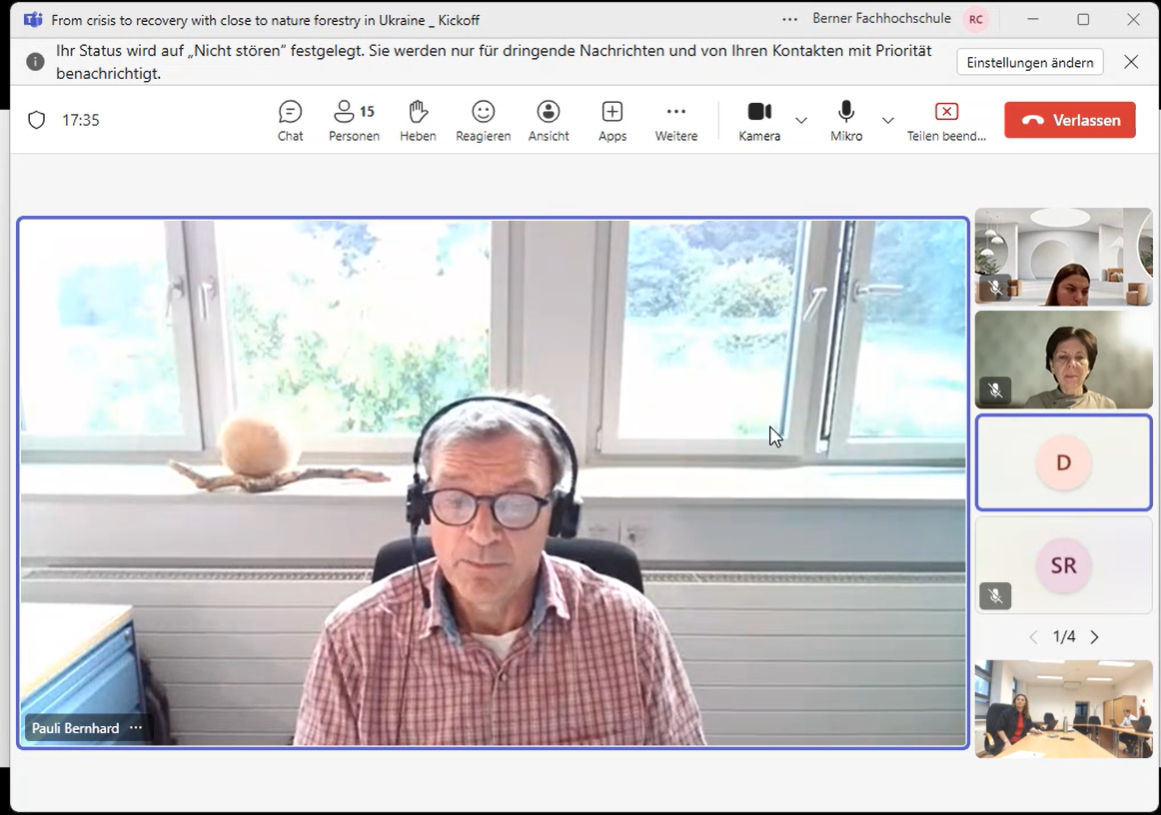
Task: Dismiss the Nicht stören notification banner
Action: (1131, 62)
